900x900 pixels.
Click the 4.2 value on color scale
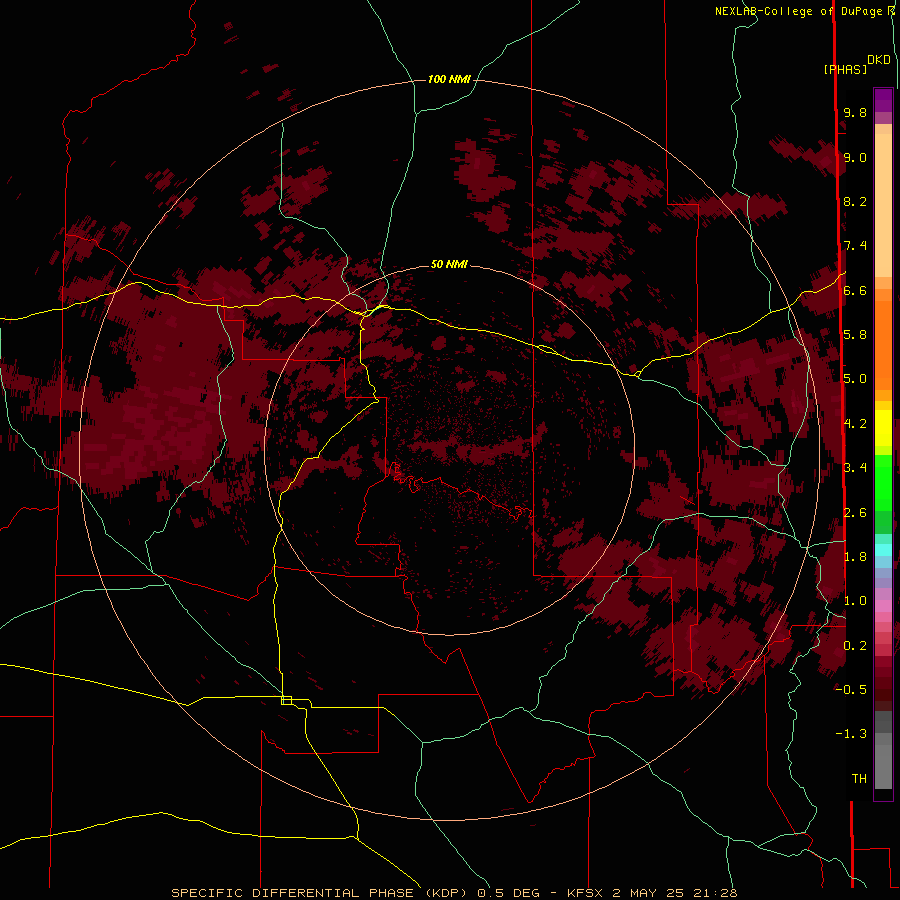(x=855, y=424)
